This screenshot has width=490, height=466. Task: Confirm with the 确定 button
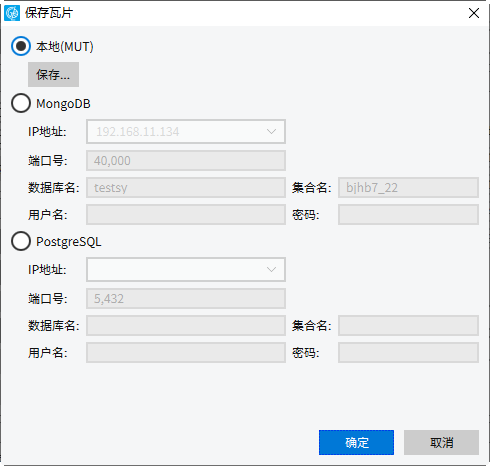point(356,442)
